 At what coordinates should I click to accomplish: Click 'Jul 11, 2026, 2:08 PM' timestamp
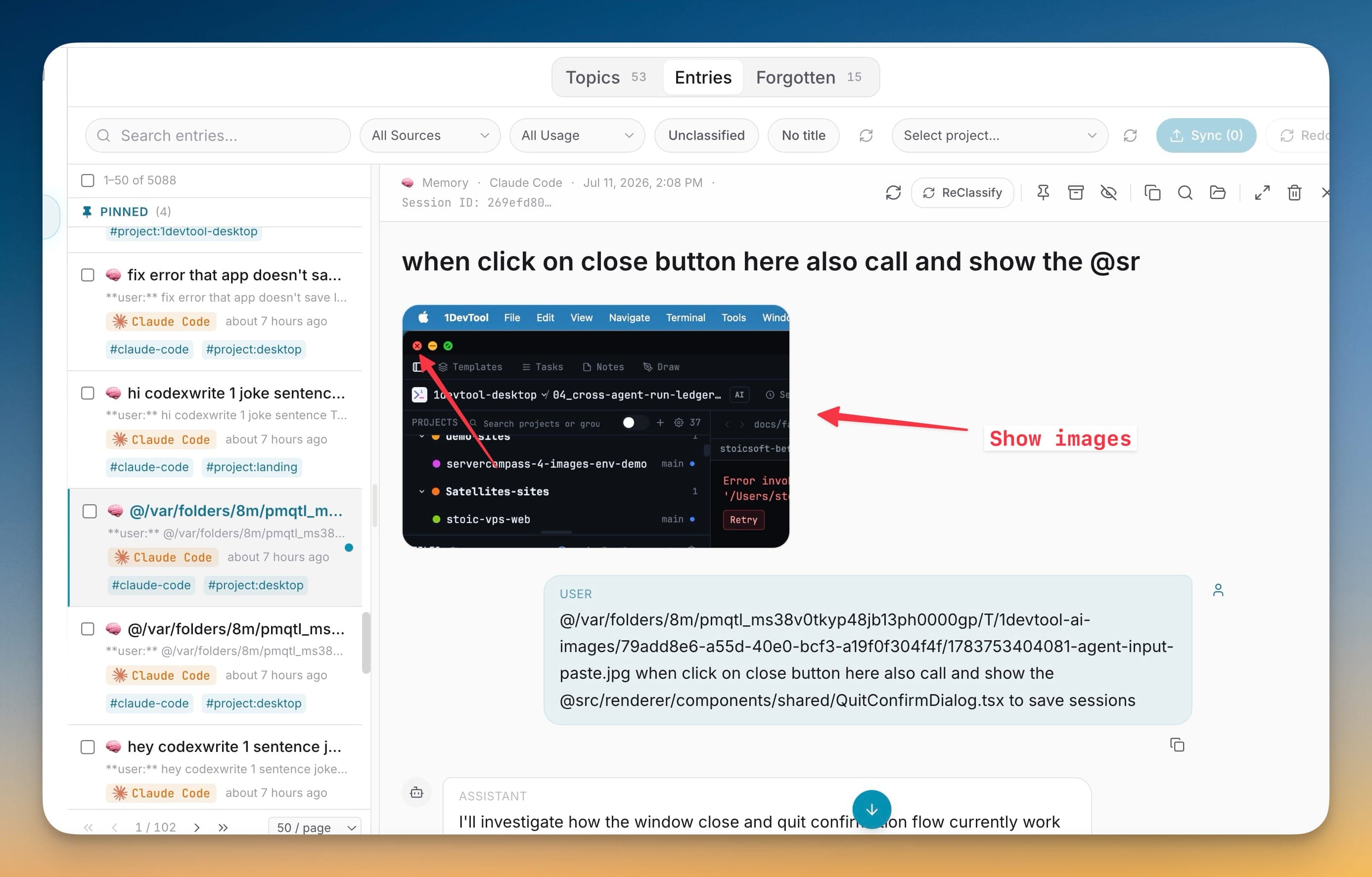pos(642,183)
